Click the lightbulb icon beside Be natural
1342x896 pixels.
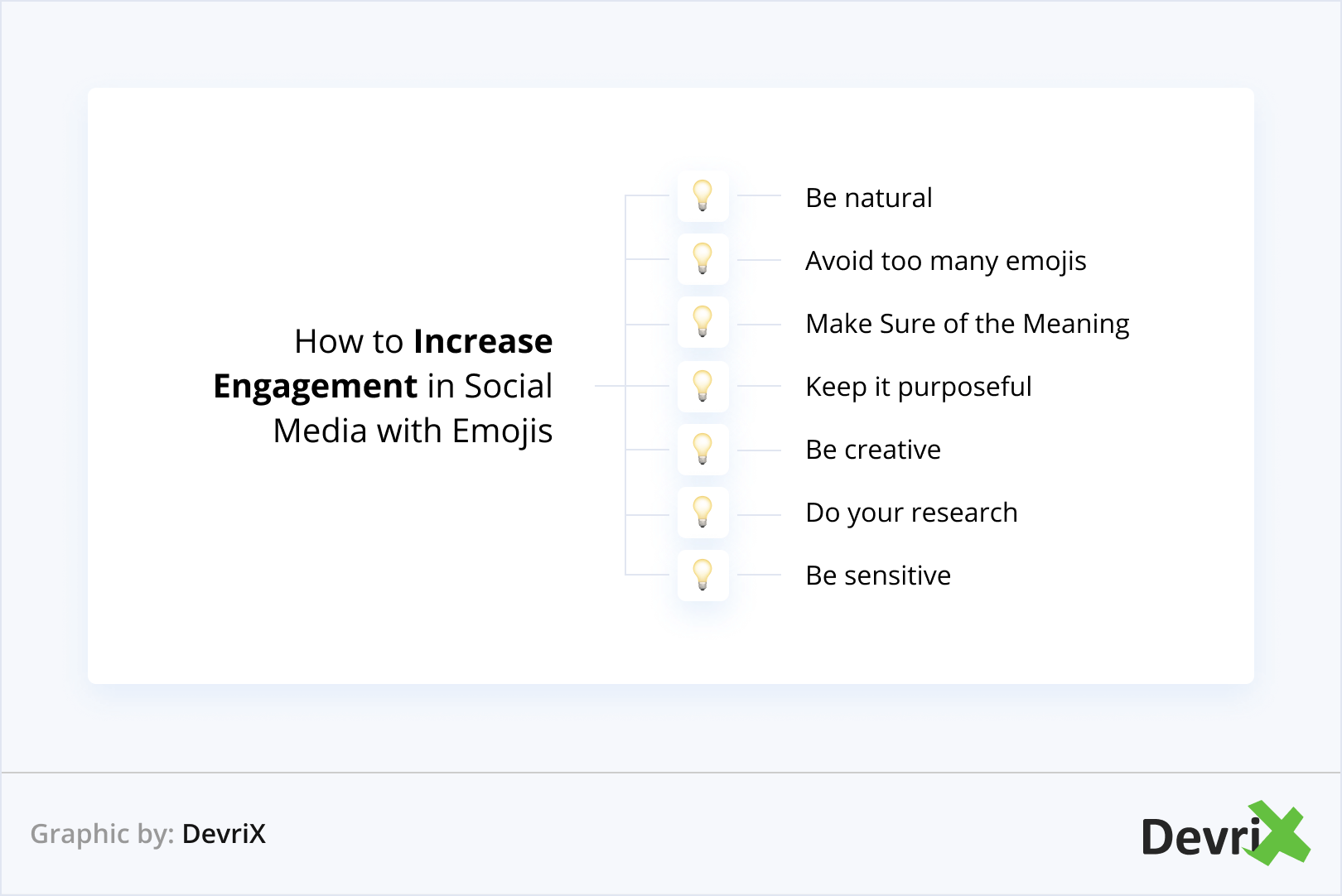(x=702, y=196)
